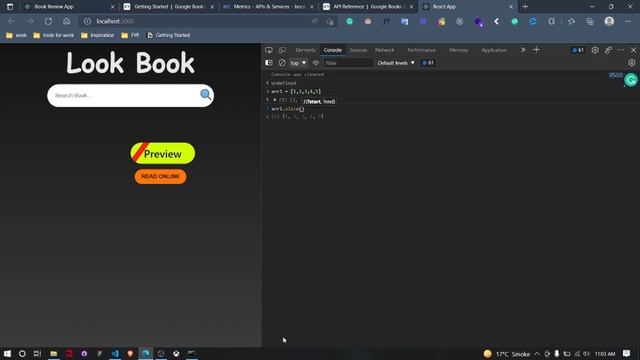Click the READ ONLINE button
This screenshot has height=360, width=640.
point(160,176)
